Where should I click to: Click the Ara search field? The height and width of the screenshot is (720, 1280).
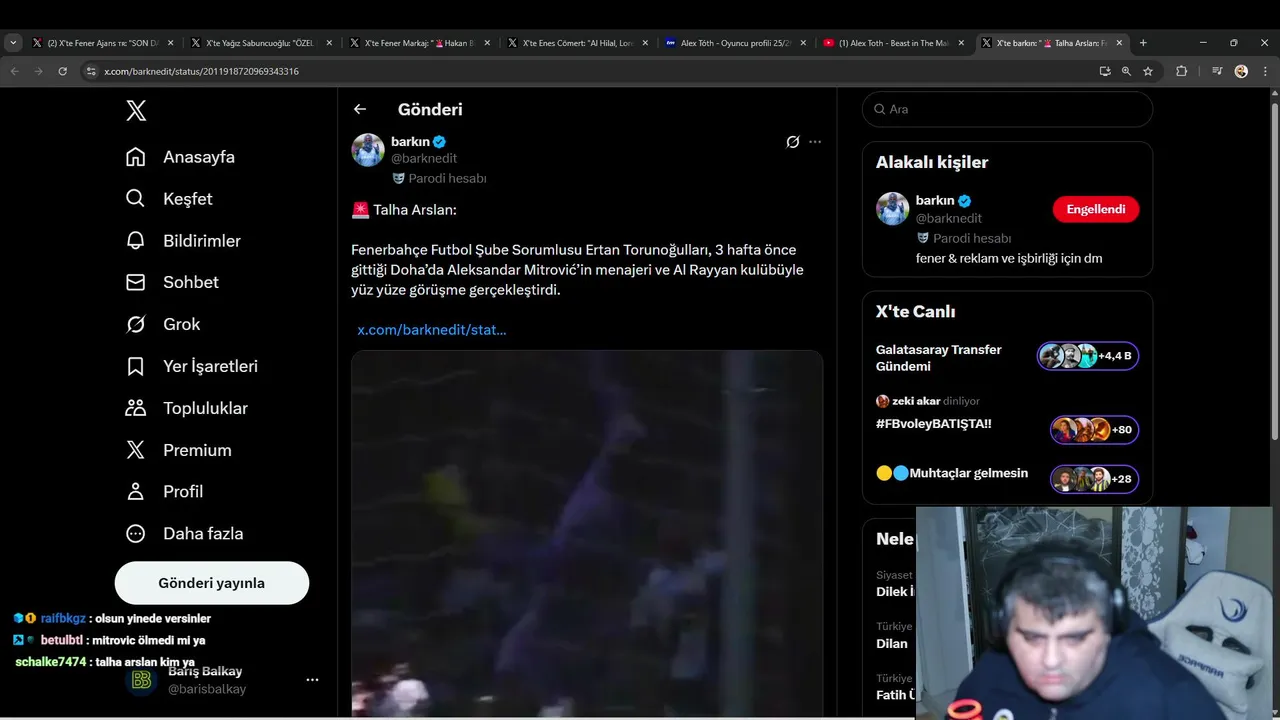pos(1007,109)
